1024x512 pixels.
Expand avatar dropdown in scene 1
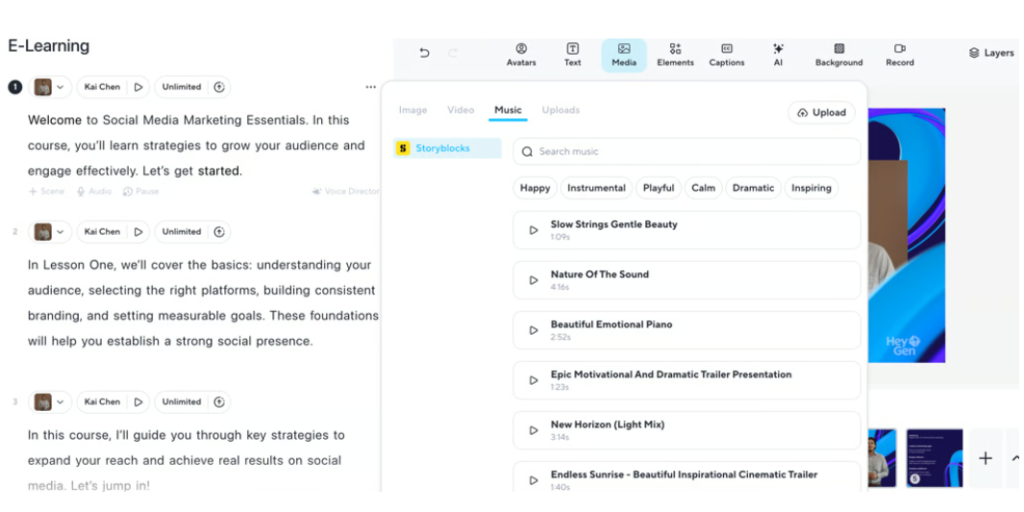pyautogui.click(x=60, y=87)
